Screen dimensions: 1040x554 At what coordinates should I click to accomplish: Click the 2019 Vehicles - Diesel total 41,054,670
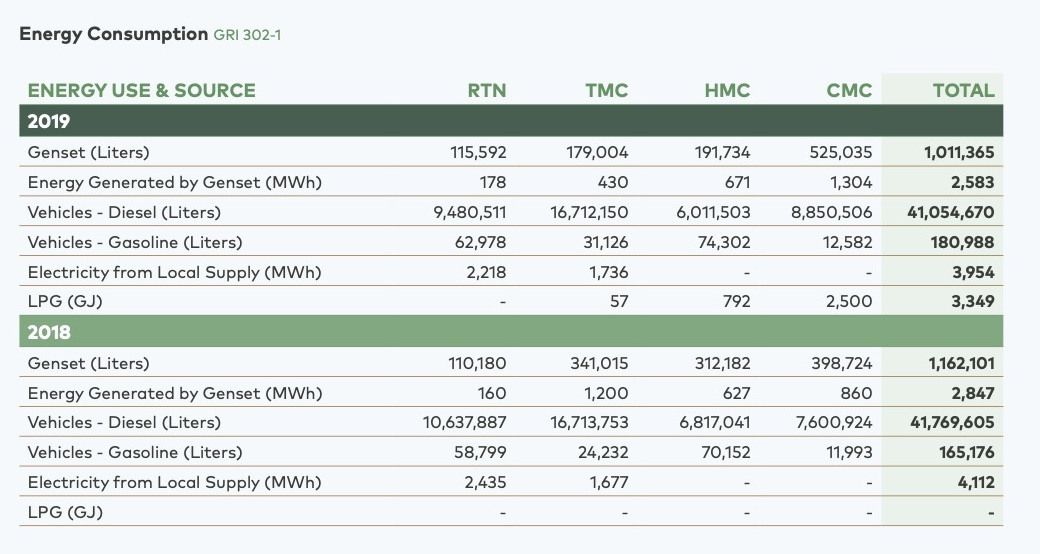pos(950,212)
